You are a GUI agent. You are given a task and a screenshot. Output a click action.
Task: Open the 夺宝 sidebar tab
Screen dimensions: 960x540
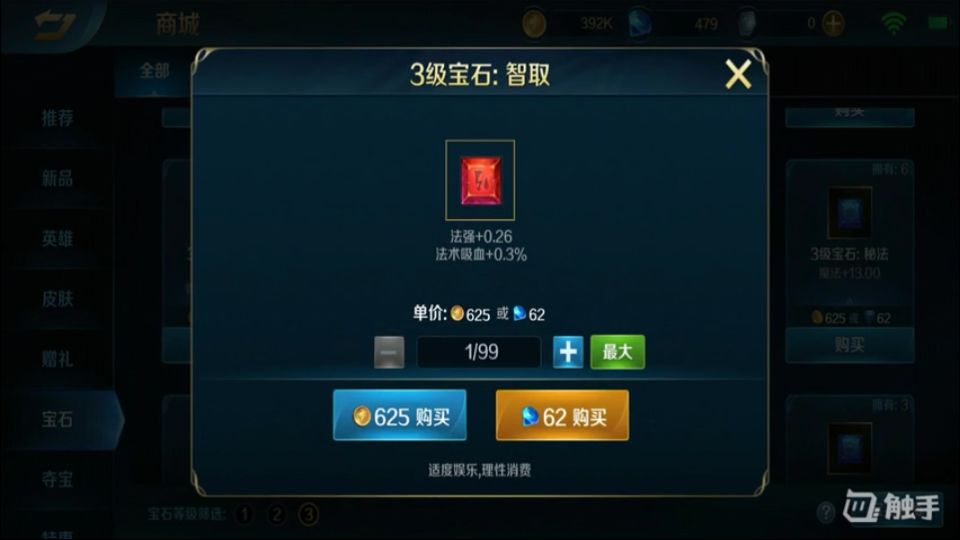click(57, 479)
